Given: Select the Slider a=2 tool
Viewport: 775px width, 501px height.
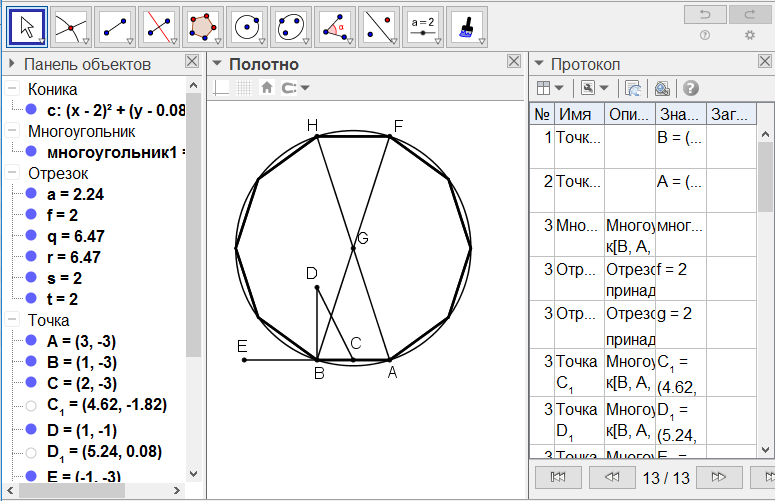Looking at the screenshot, I should pyautogui.click(x=423, y=26).
